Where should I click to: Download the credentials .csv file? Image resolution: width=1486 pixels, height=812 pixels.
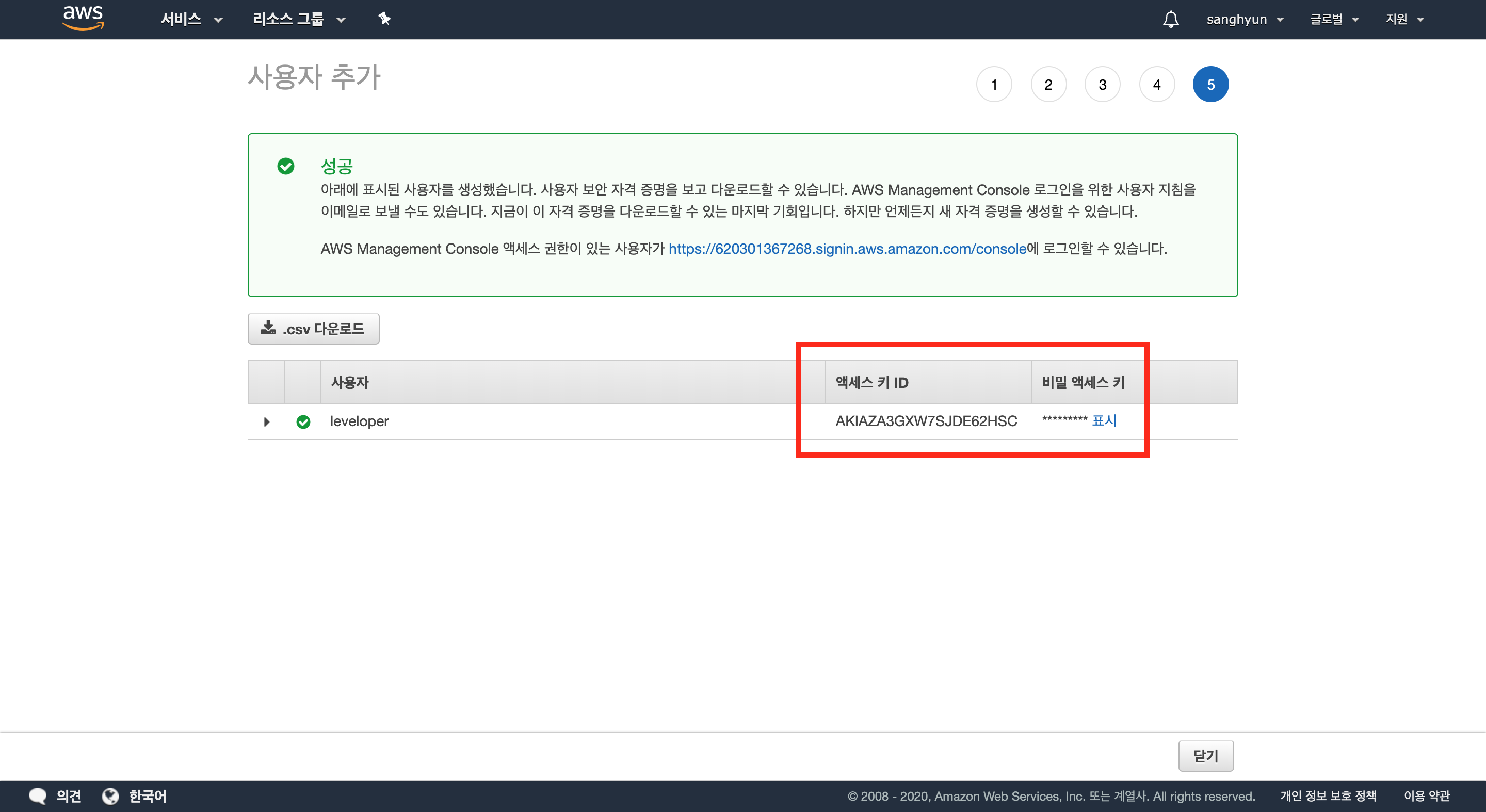[313, 329]
